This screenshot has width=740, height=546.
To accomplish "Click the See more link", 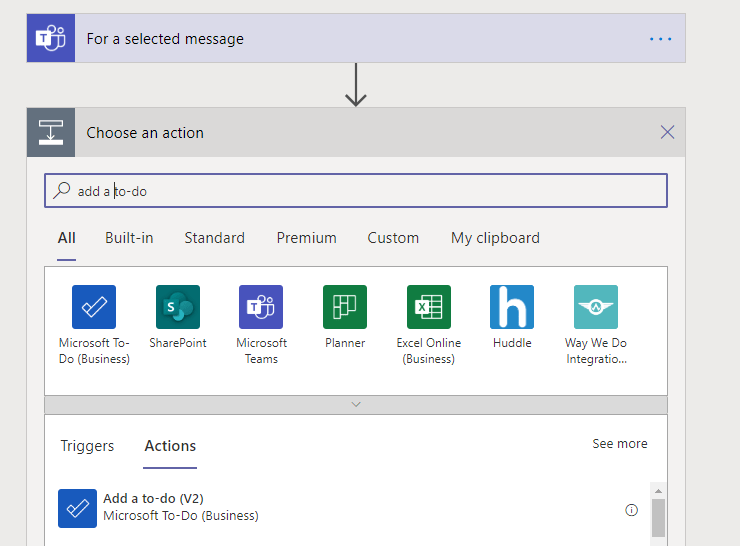I will 620,444.
